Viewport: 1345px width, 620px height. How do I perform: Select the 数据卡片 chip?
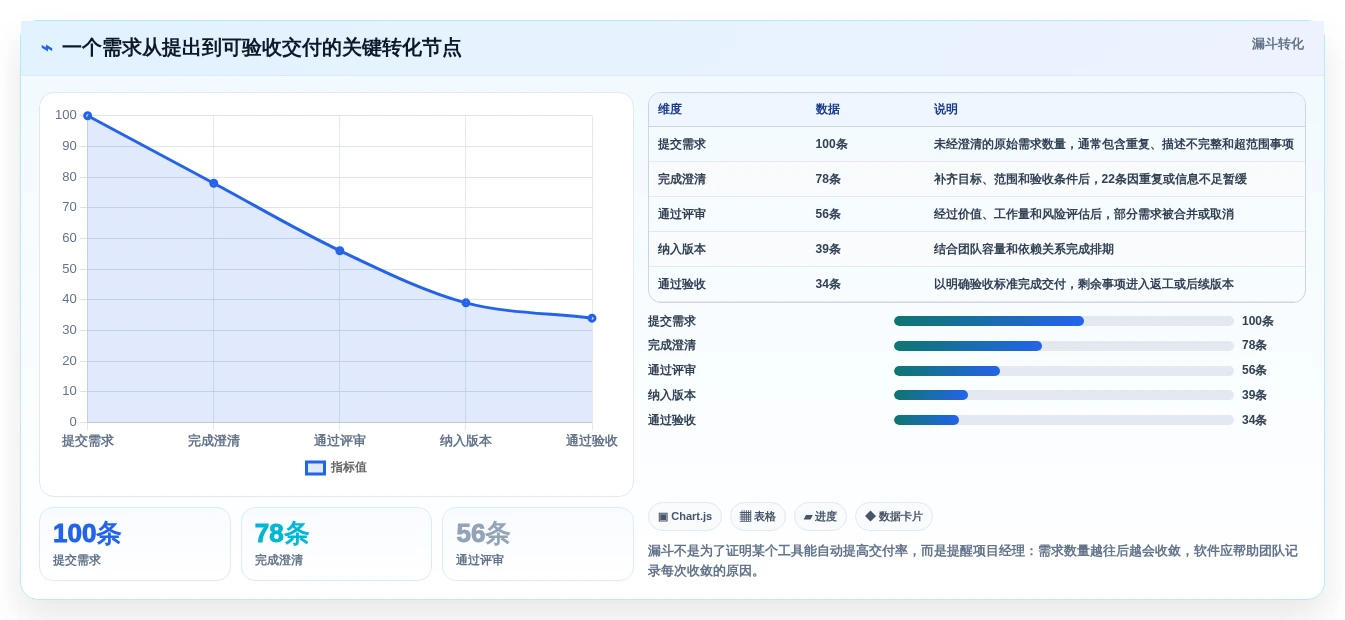(x=894, y=516)
